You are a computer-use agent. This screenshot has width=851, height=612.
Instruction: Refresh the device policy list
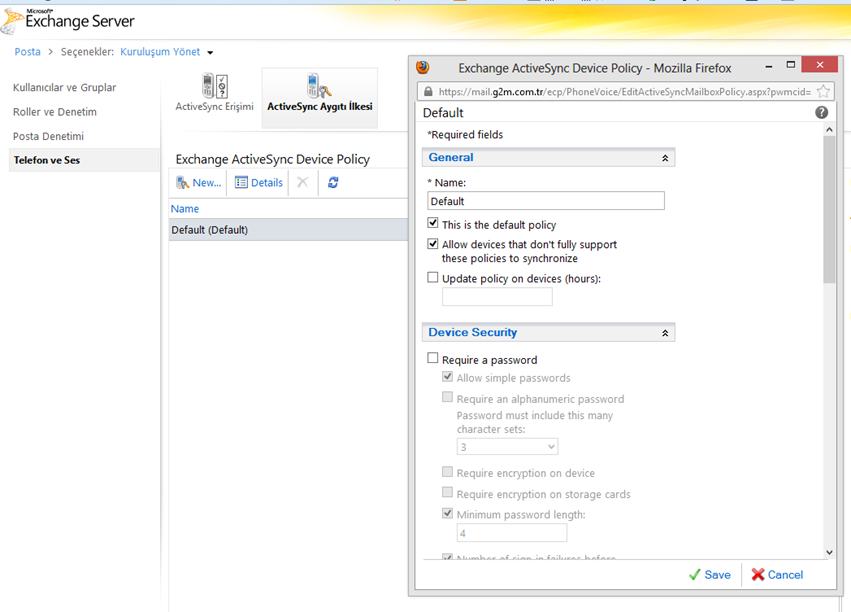click(x=333, y=182)
